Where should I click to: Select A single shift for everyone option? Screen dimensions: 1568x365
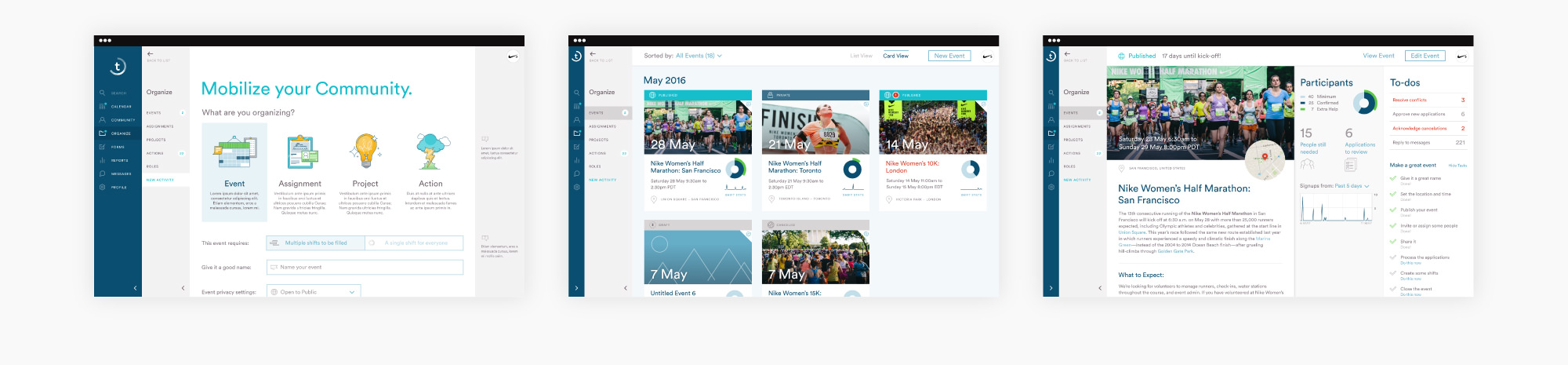[415, 243]
